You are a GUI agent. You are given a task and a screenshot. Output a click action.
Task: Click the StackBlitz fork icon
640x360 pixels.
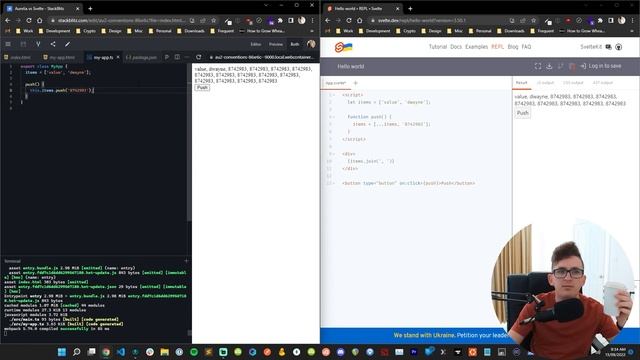pyautogui.click(x=38, y=44)
